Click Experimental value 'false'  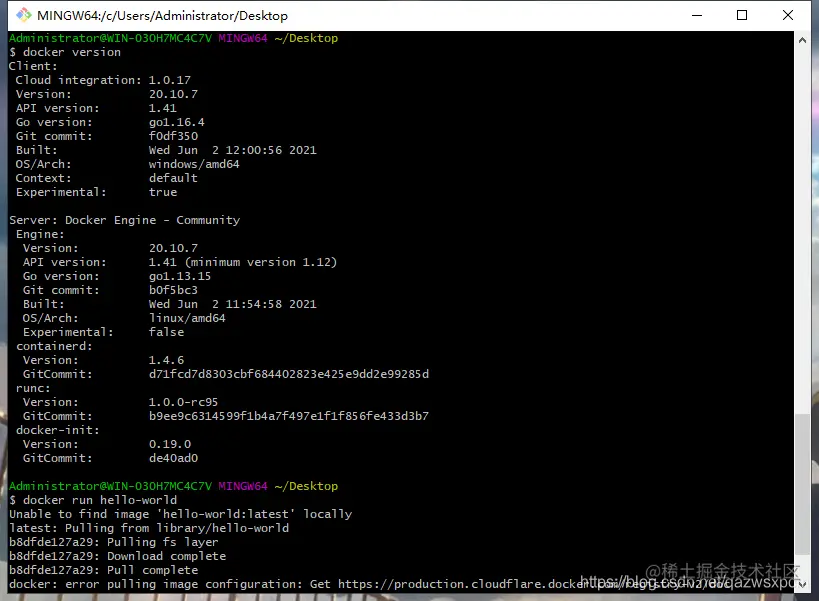[x=166, y=332]
